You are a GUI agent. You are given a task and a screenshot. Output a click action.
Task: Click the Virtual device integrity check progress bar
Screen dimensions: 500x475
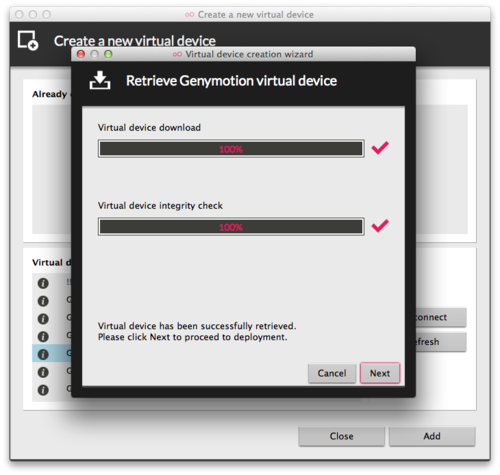point(231,227)
